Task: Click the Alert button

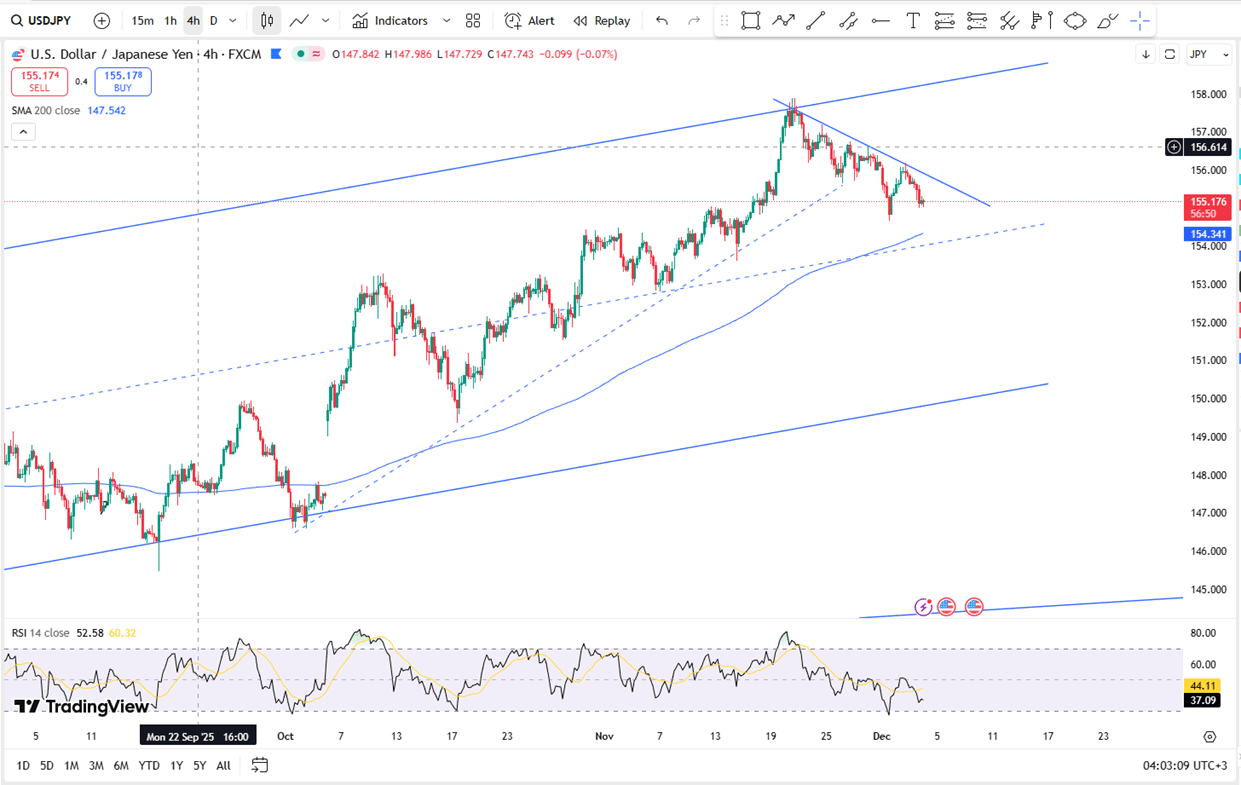Action: 530,21
